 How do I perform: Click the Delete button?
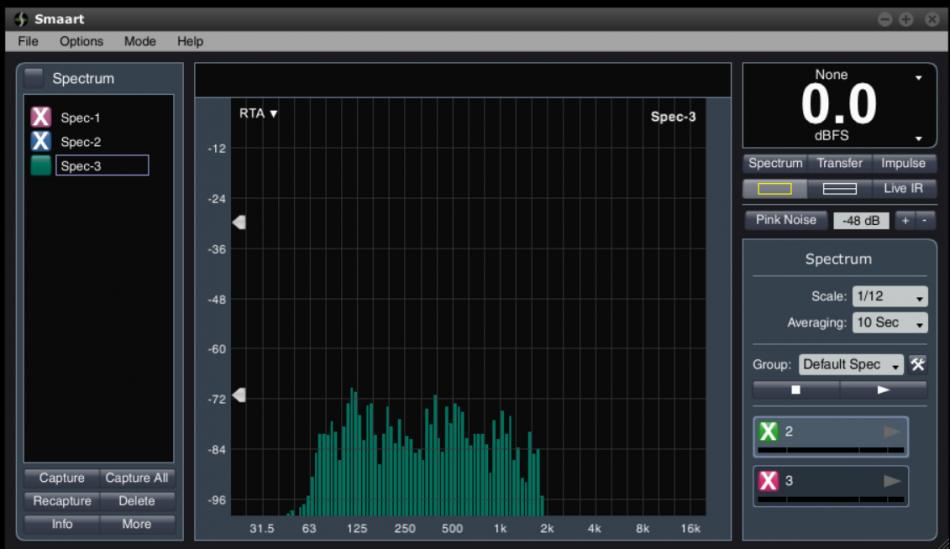(137, 501)
